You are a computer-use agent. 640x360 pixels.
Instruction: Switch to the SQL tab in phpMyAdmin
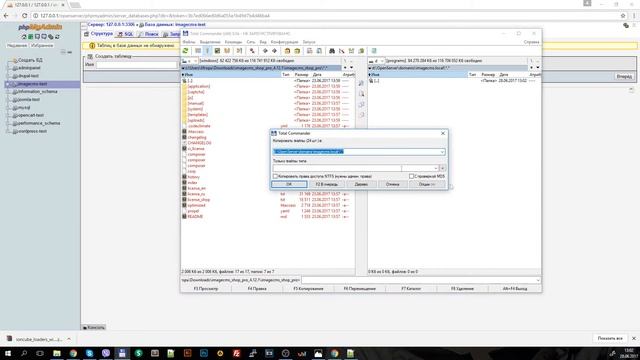point(126,34)
